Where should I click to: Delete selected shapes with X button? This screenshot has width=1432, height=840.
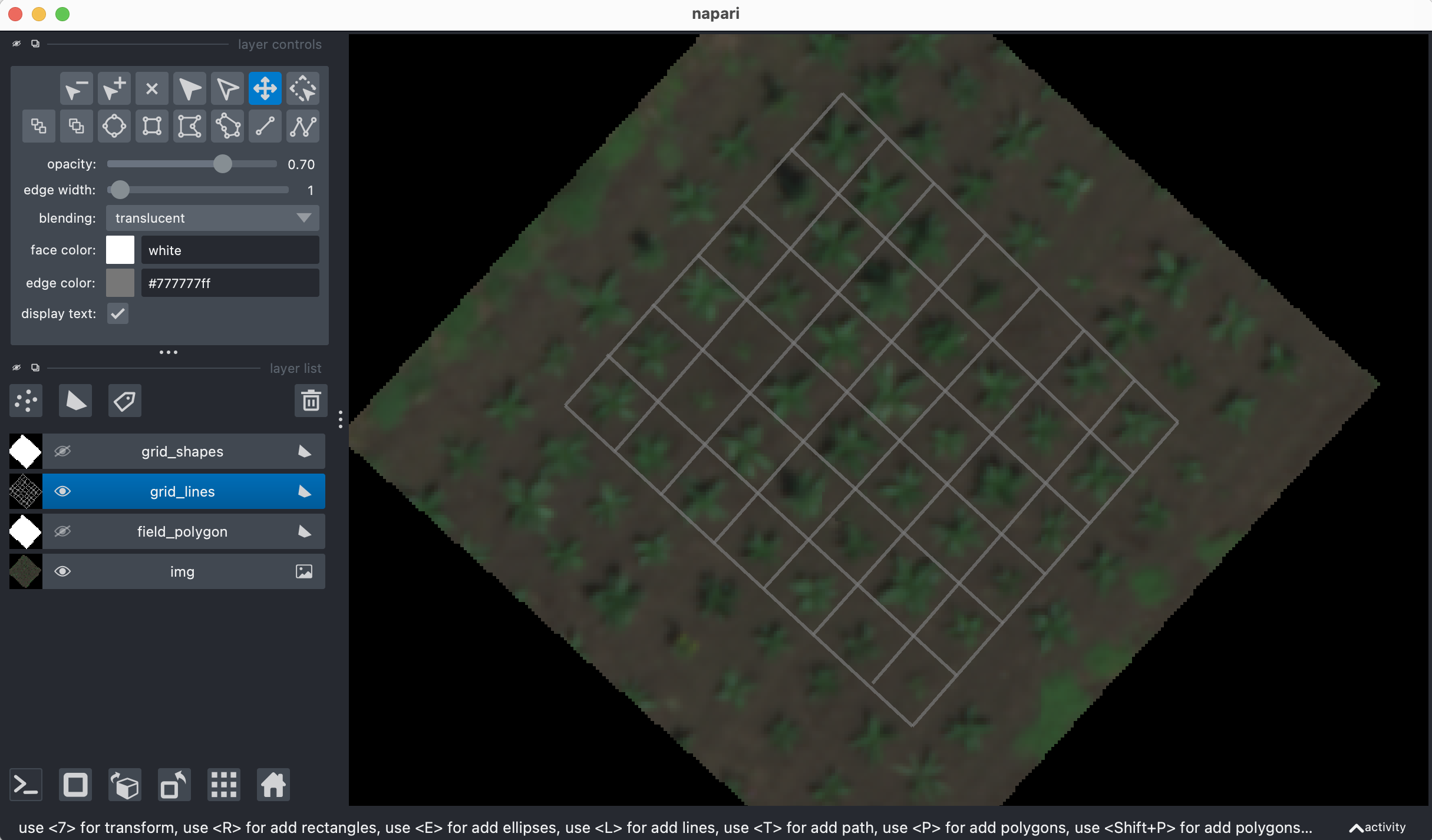click(x=151, y=89)
